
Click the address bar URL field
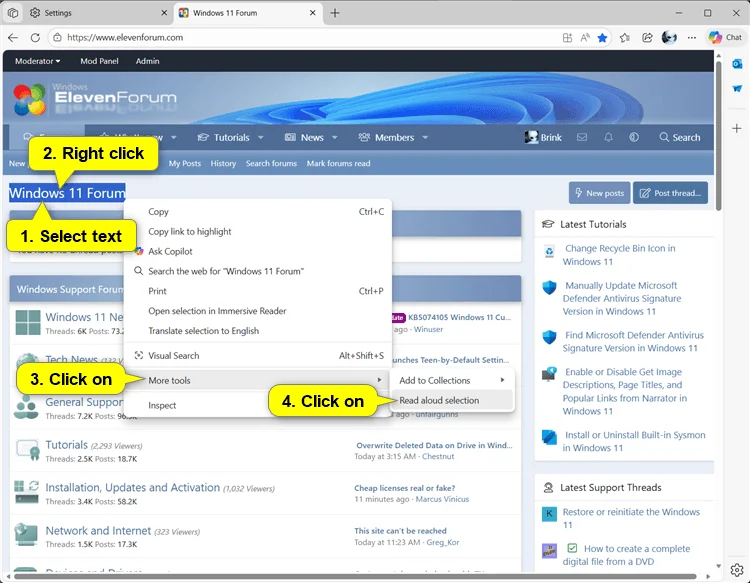306,37
